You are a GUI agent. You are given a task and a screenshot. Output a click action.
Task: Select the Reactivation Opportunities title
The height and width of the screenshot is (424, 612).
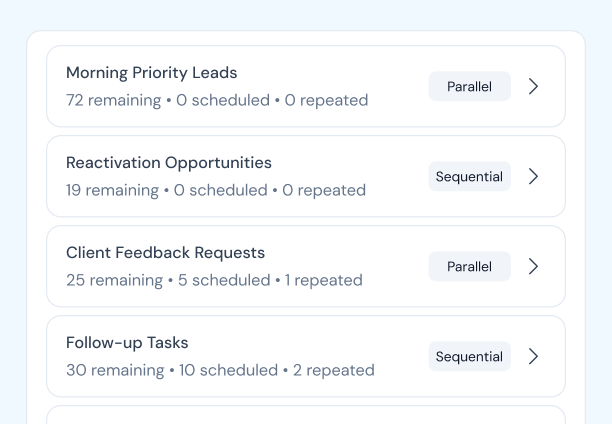point(169,163)
